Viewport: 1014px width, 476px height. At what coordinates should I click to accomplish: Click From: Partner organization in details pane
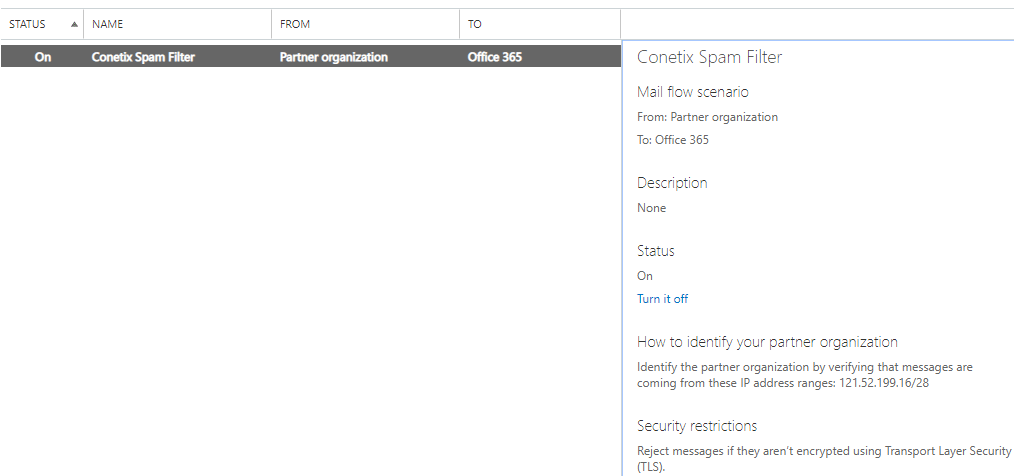click(x=707, y=117)
